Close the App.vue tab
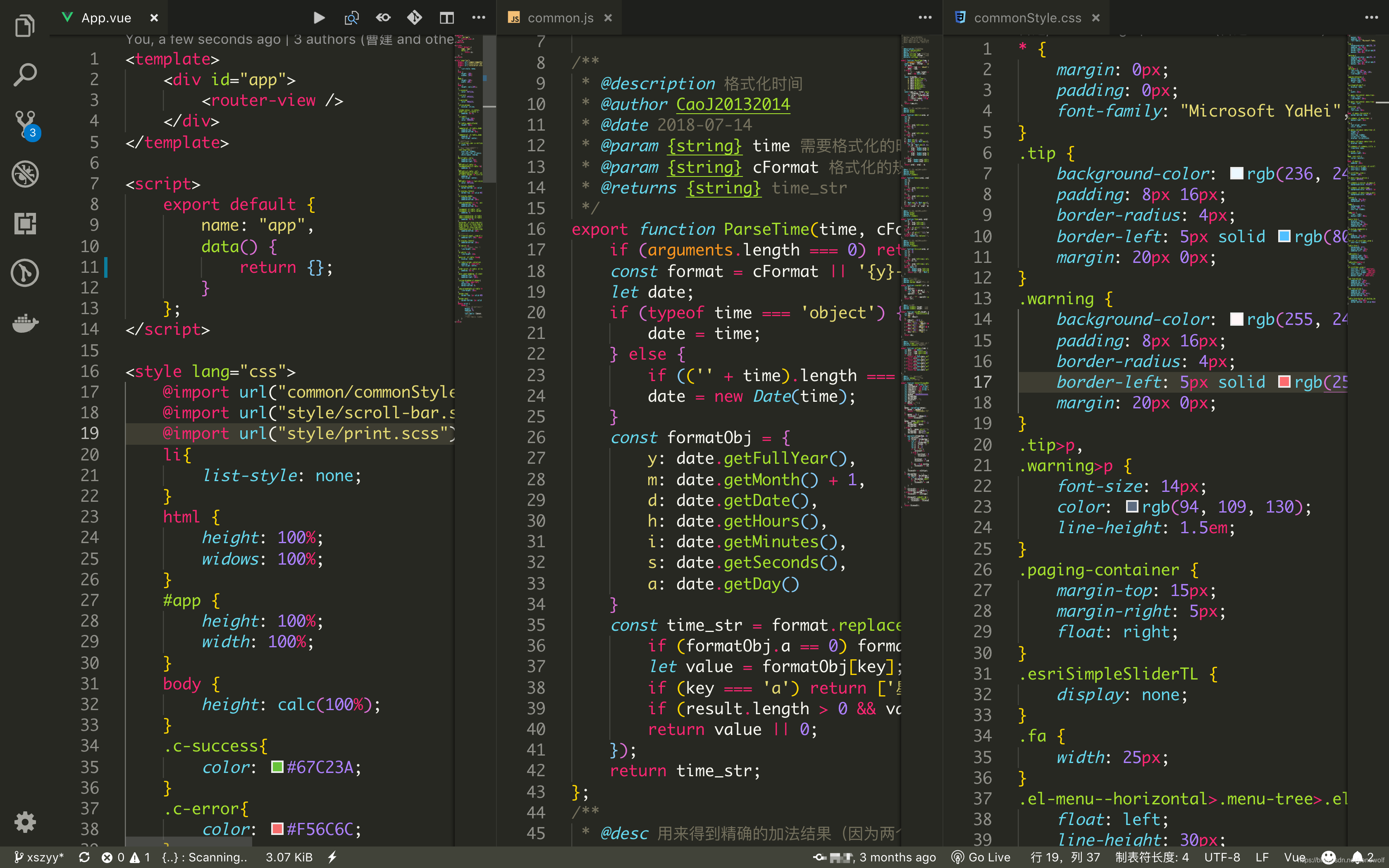This screenshot has height=868, width=1389. click(x=154, y=18)
